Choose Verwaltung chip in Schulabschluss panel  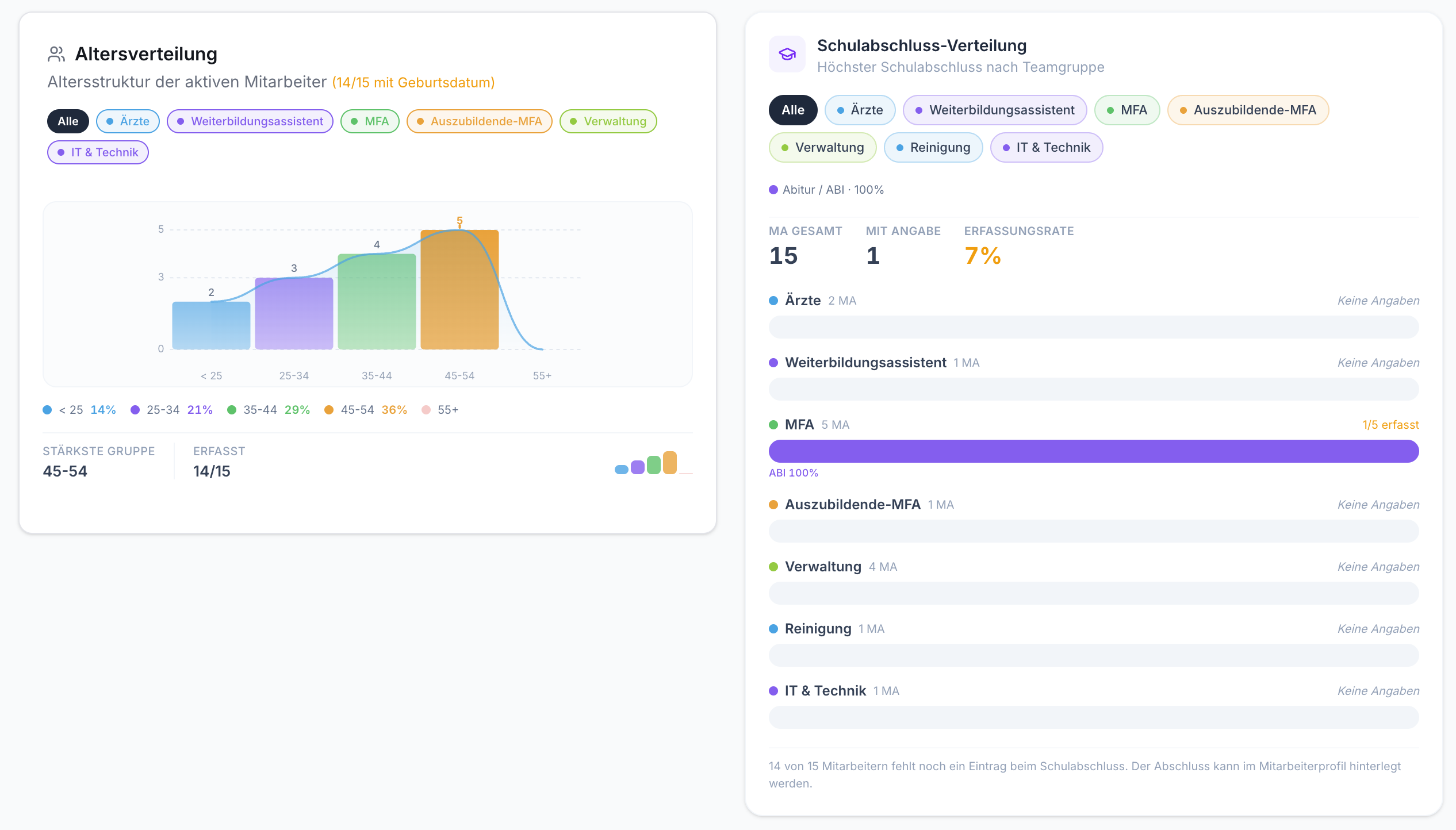click(823, 147)
